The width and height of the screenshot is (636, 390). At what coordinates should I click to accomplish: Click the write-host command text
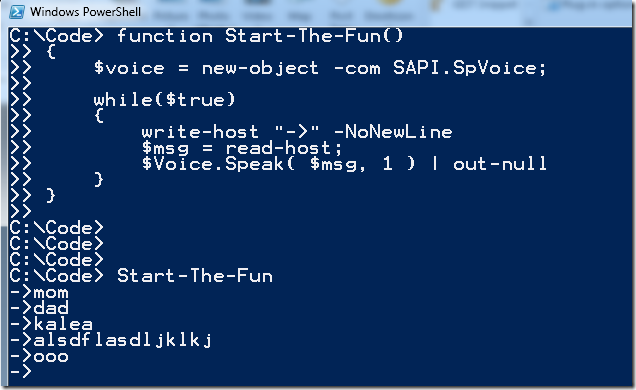point(200,132)
